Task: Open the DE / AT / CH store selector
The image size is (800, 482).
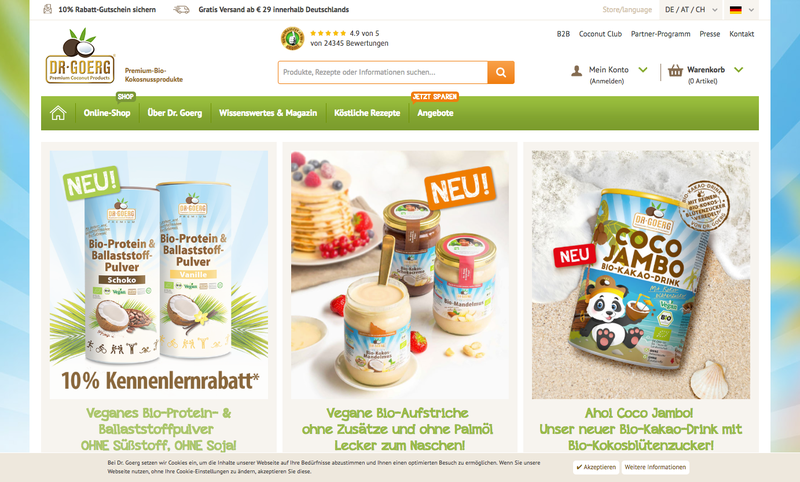Action: coord(691,10)
